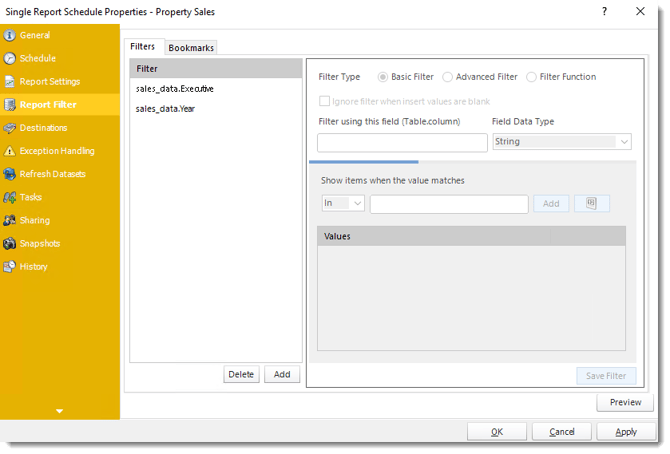Image resolution: width=670 pixels, height=454 pixels.
Task: Select the Filter Function radio button
Action: (x=531, y=77)
